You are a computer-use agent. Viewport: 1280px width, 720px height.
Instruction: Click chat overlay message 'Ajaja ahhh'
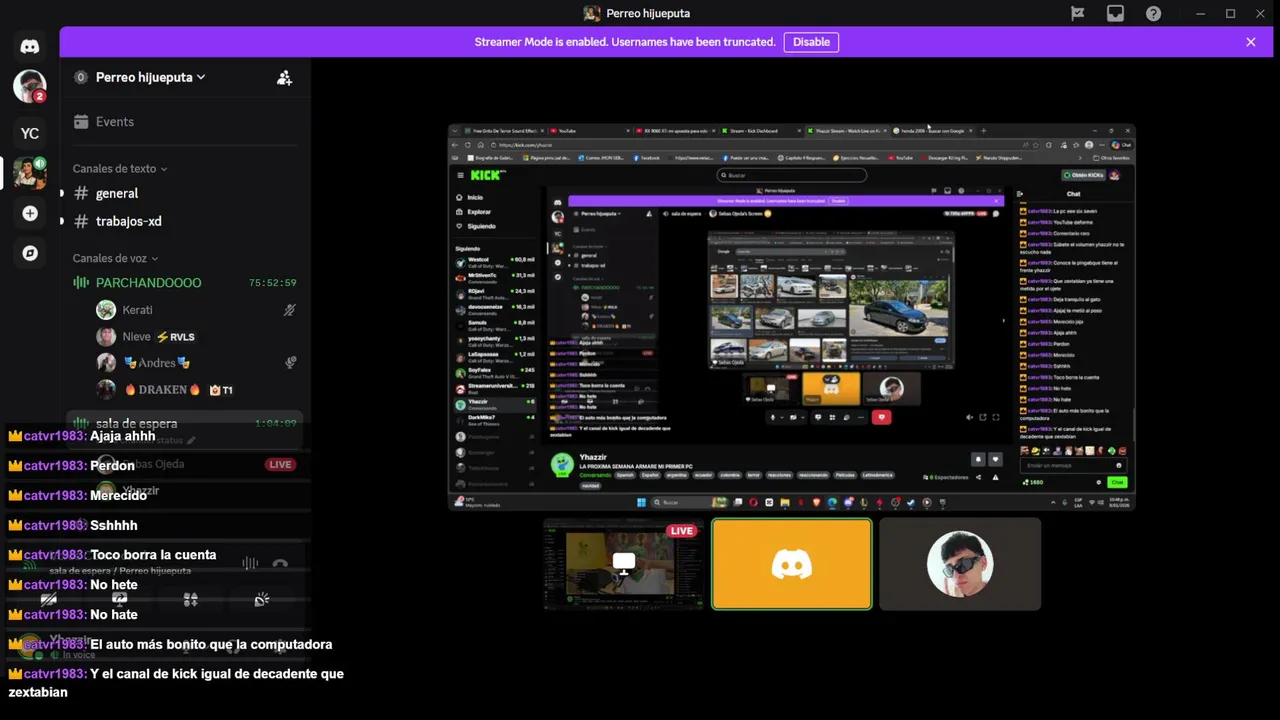click(123, 436)
